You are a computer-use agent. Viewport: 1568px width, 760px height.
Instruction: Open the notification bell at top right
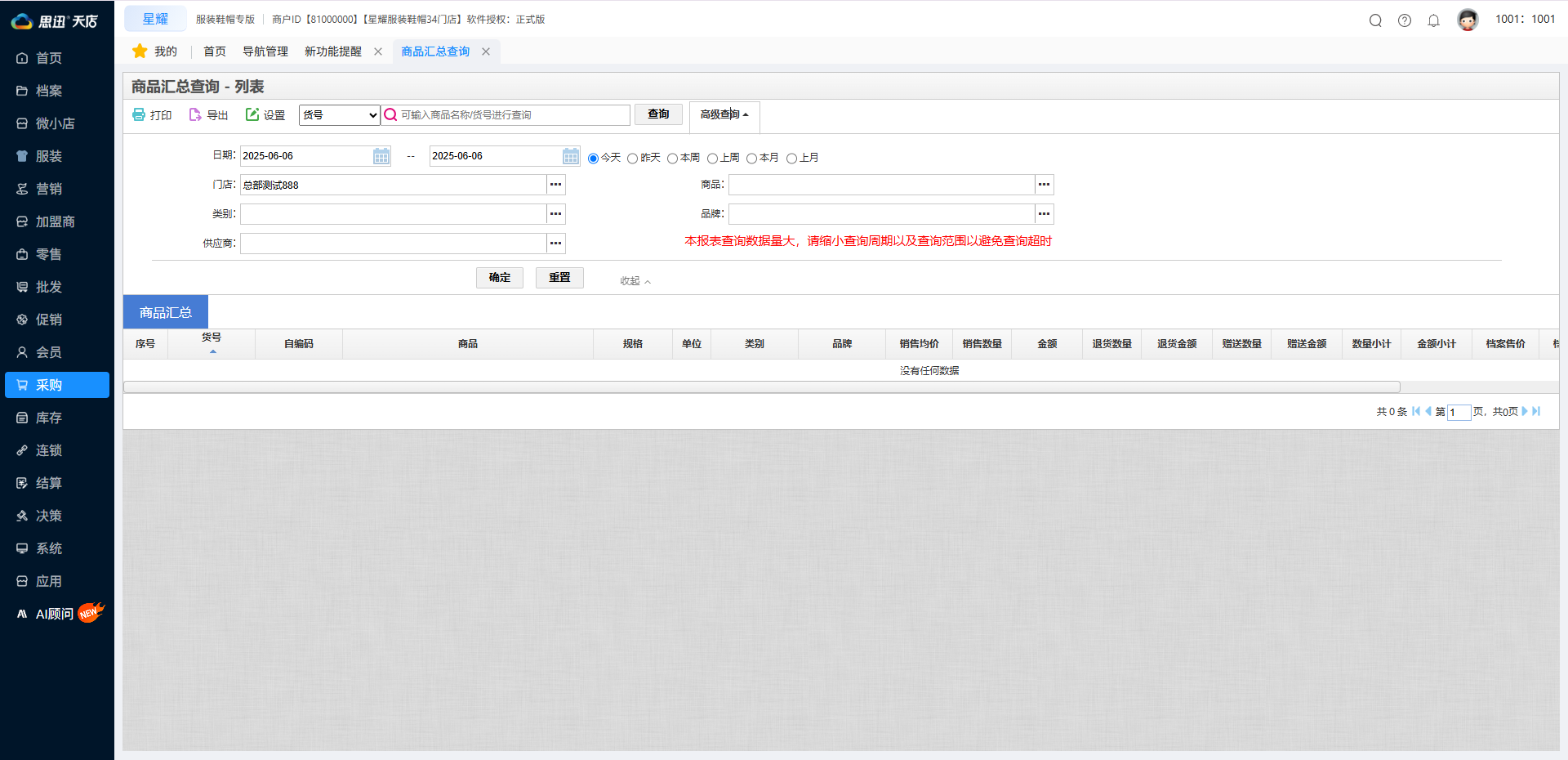pos(1434,20)
